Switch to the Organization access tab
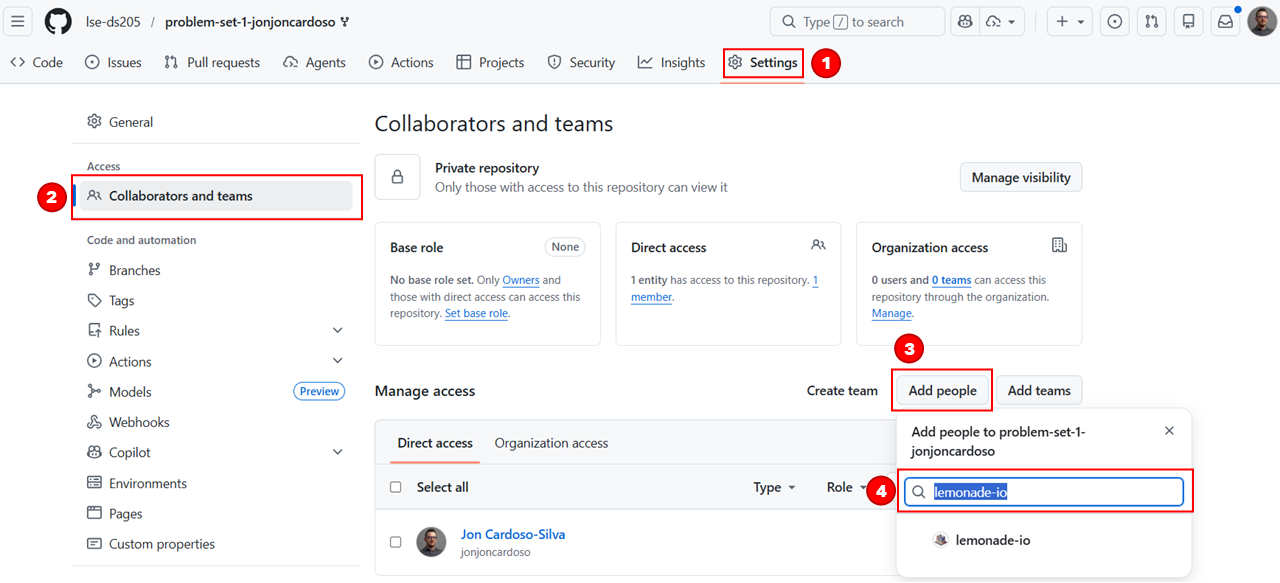1280x583 pixels. click(551, 443)
